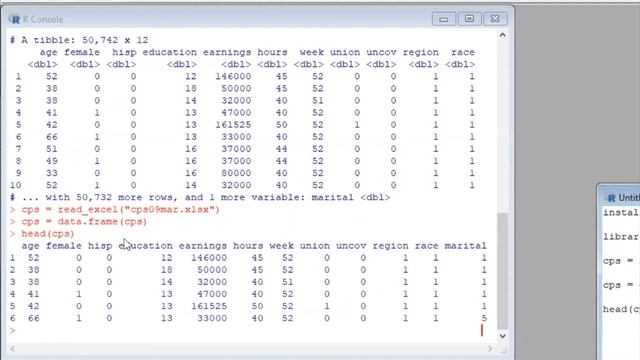Click the 'with 50,732 more rows' message line
The image size is (640, 360).
[x=200, y=198]
